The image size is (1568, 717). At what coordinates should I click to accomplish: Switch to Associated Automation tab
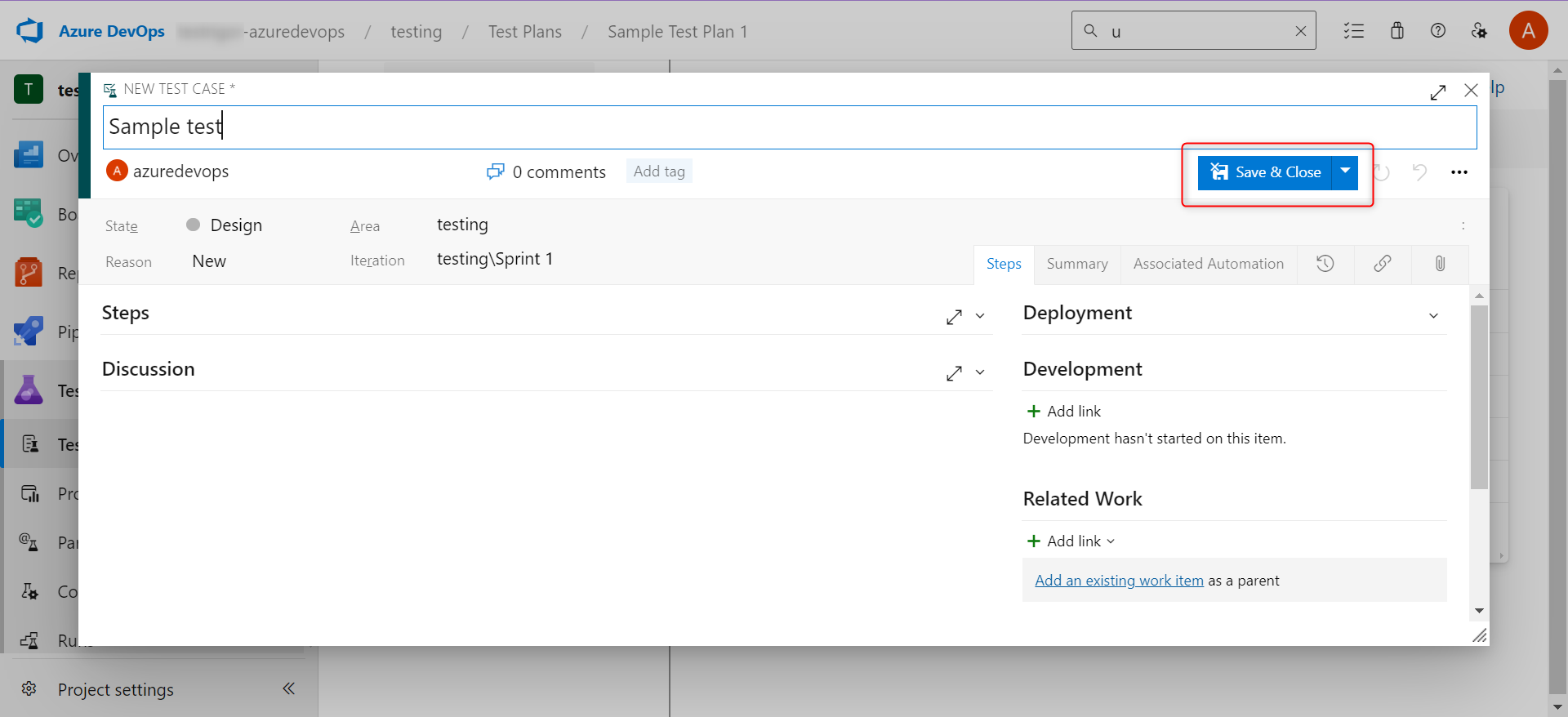click(x=1208, y=264)
